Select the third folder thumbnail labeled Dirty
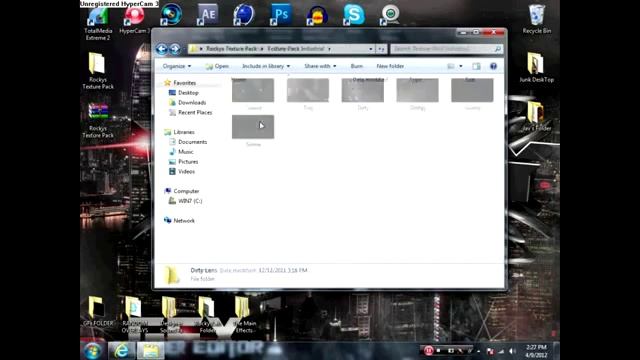 [362, 90]
